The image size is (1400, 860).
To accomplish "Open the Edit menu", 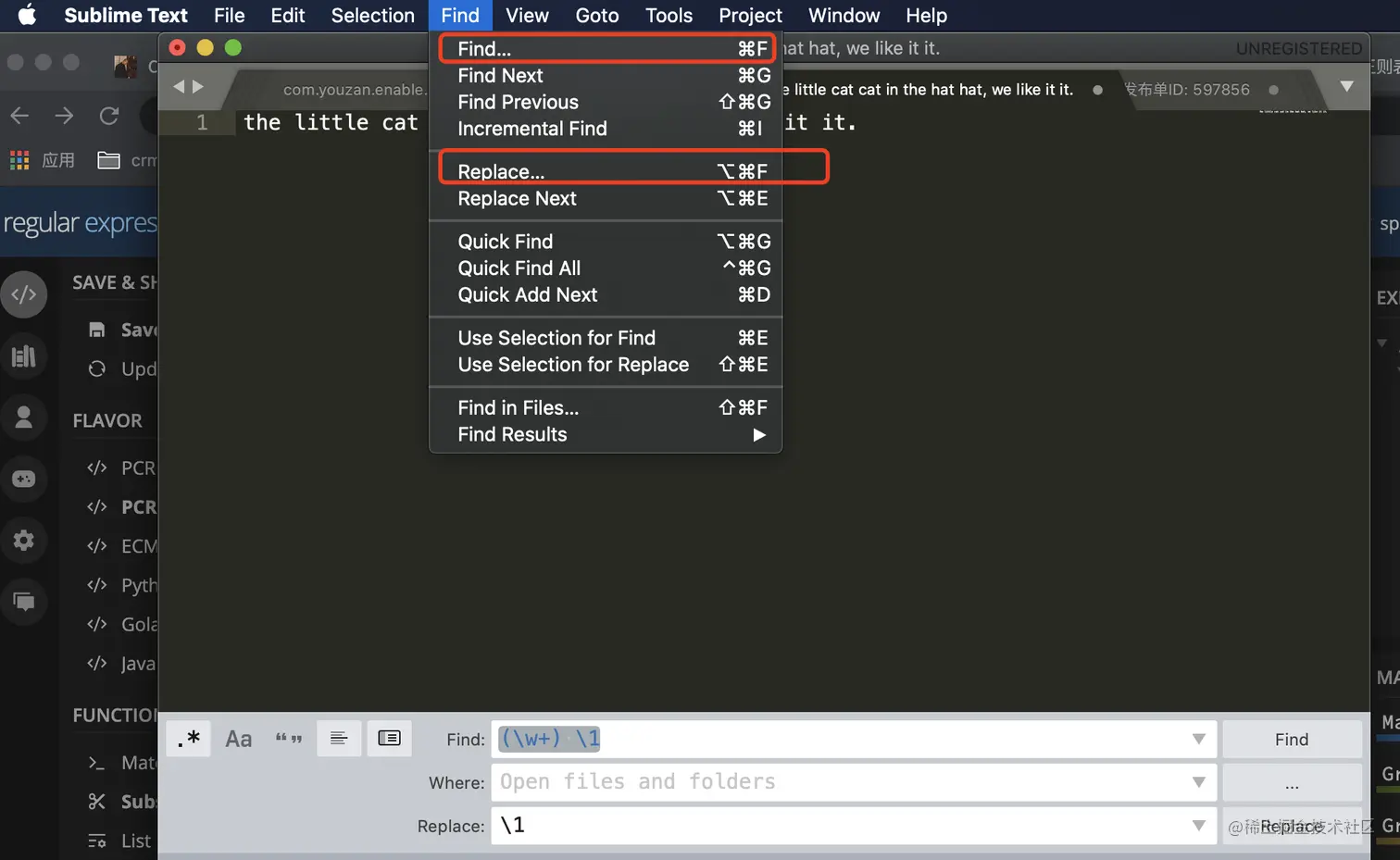I will point(288,16).
